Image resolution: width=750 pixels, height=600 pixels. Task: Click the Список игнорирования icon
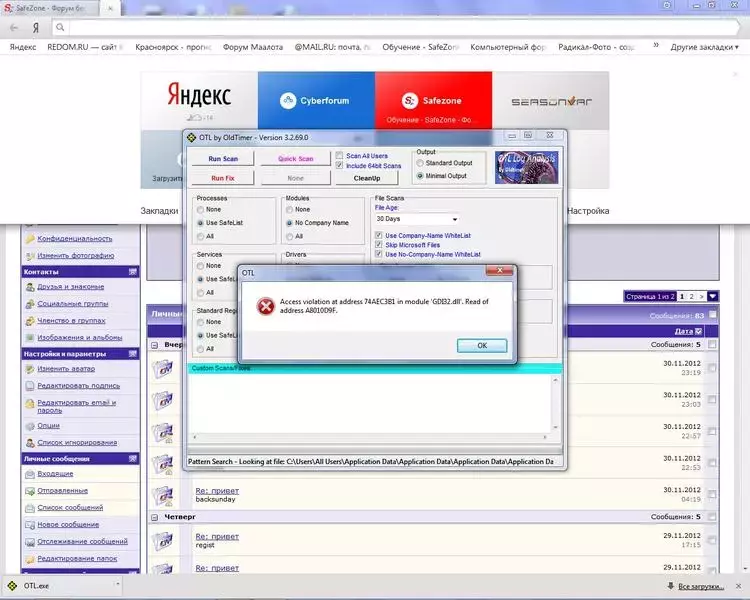pyautogui.click(x=30, y=443)
